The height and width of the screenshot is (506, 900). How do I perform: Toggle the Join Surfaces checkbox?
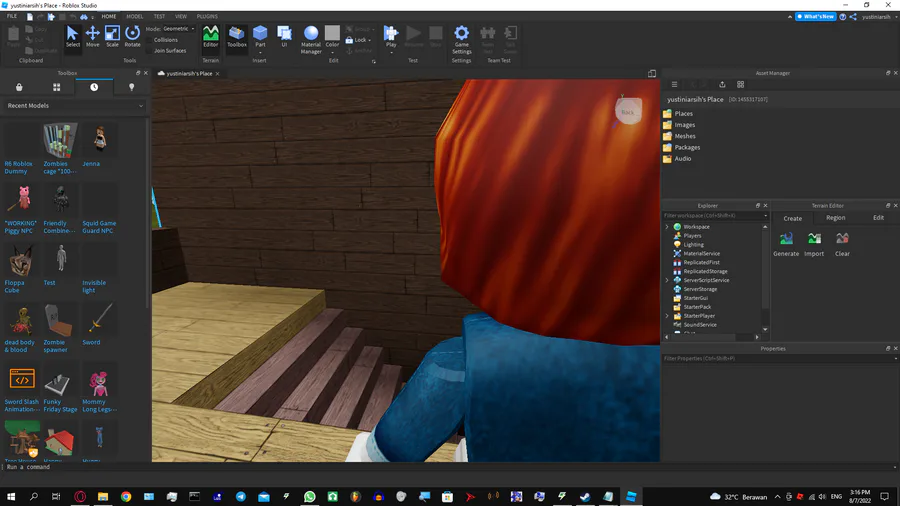pos(149,51)
